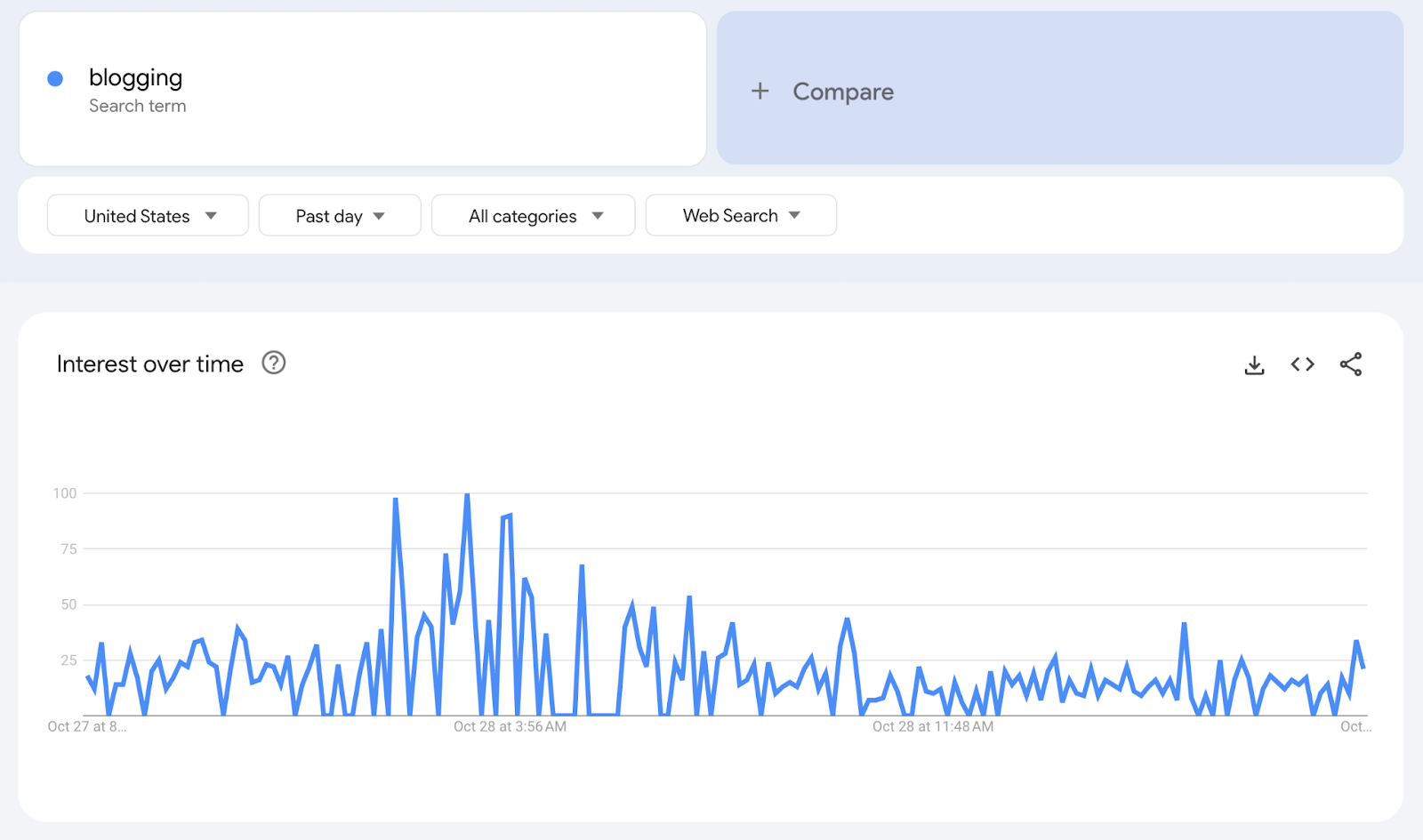Click the plus icon beside Compare
This screenshot has height=840, width=1423.
pos(760,91)
